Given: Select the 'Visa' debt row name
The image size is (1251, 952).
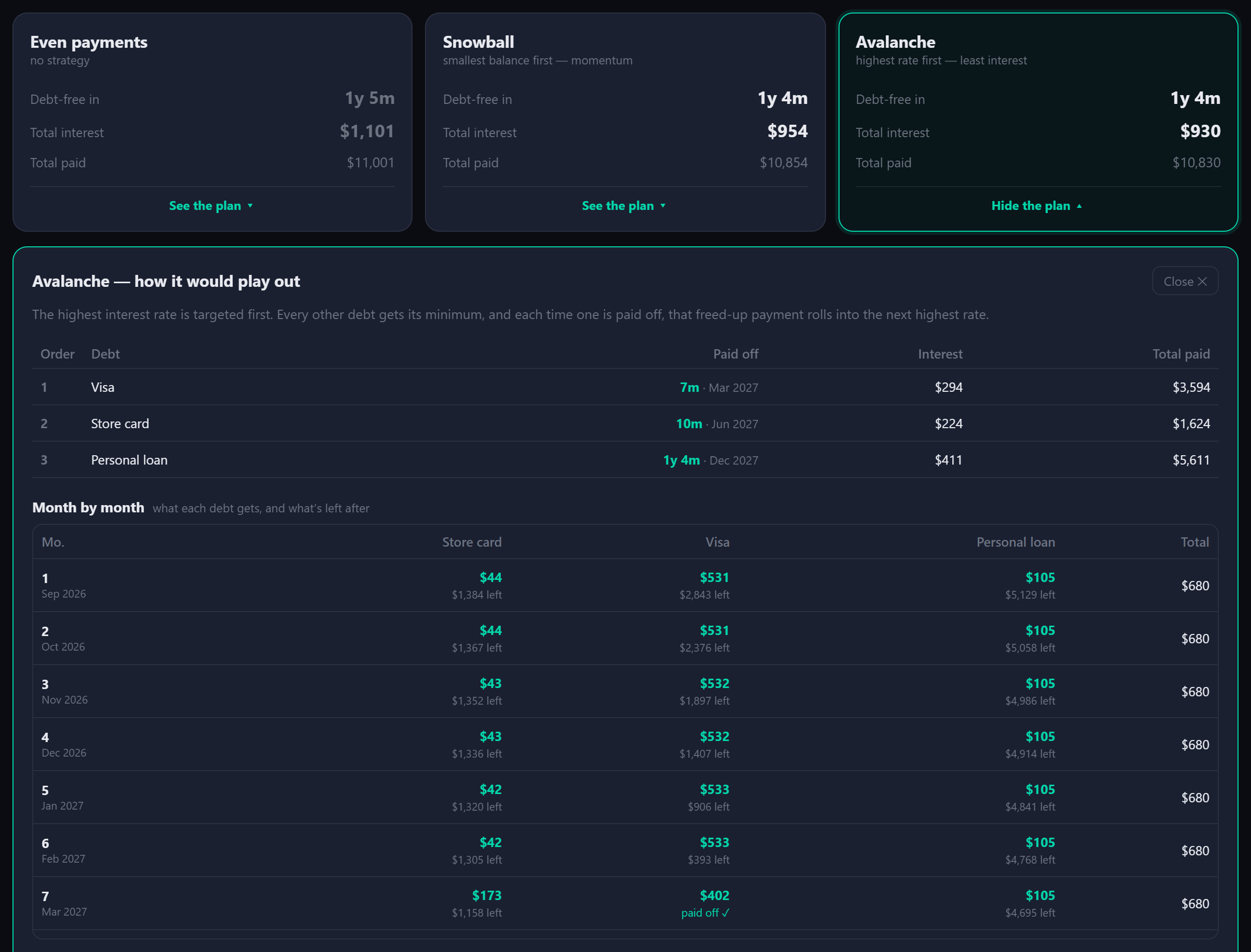Looking at the screenshot, I should click(x=102, y=388).
